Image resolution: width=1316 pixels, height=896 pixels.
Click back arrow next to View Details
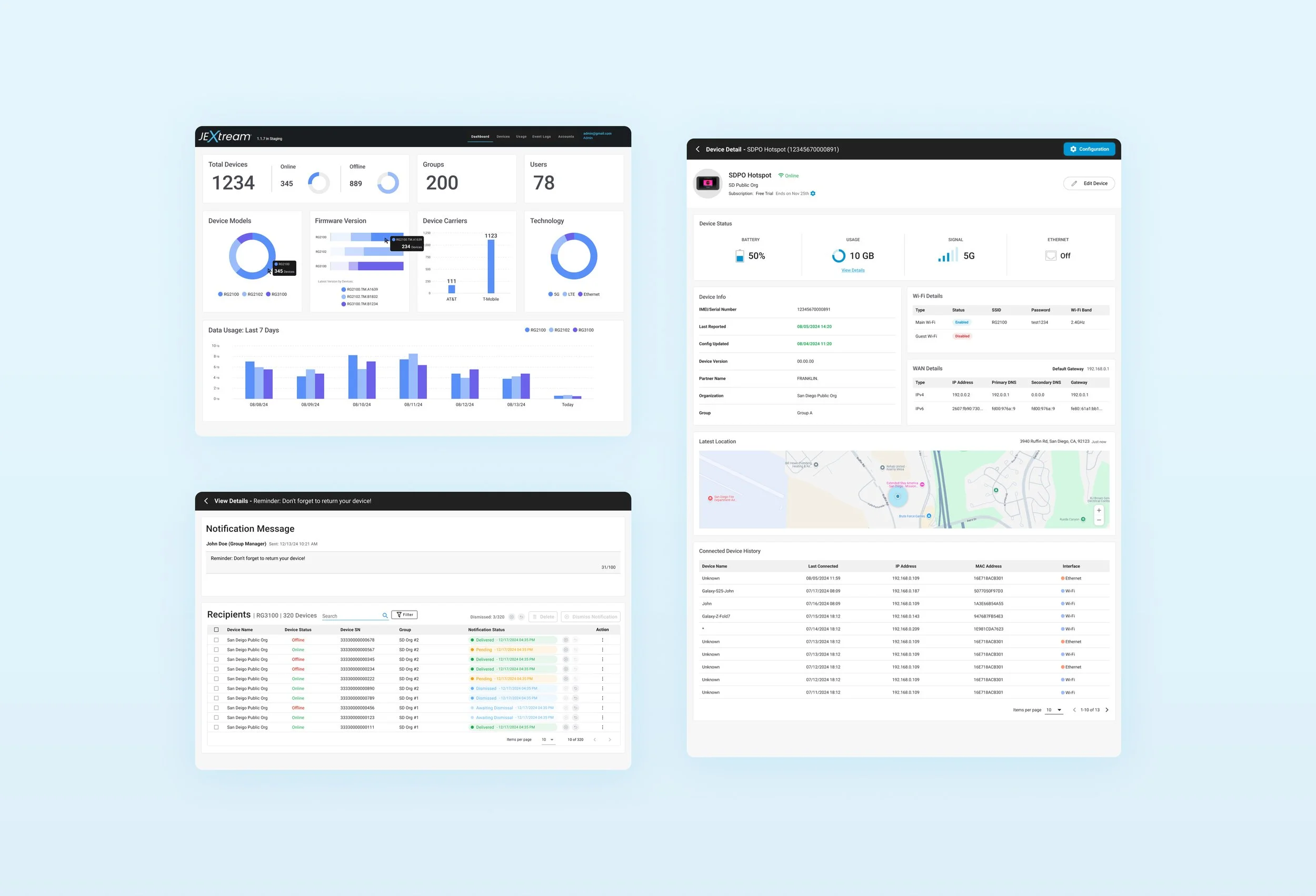coord(206,501)
